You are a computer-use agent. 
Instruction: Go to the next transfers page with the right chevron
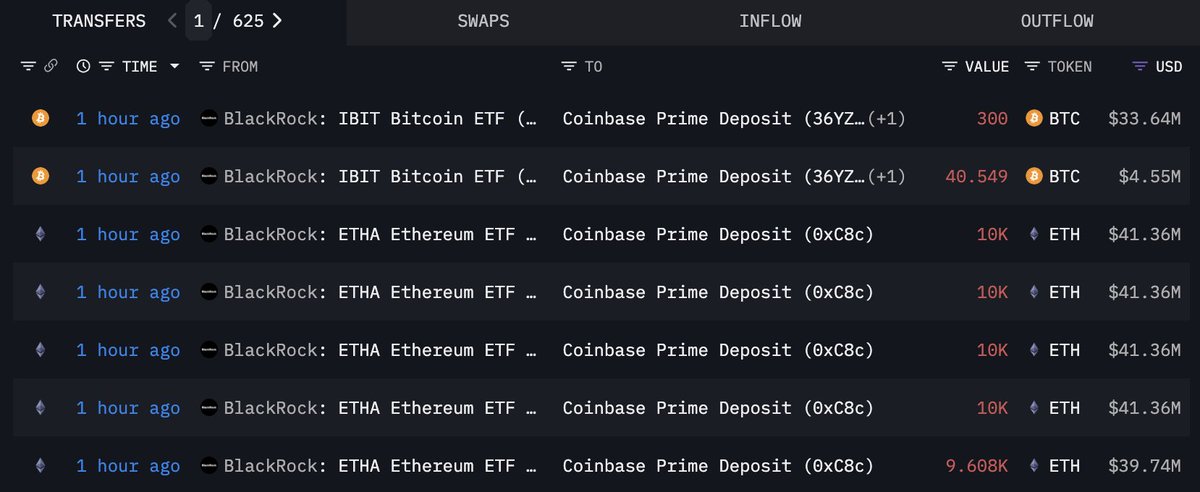point(277,21)
